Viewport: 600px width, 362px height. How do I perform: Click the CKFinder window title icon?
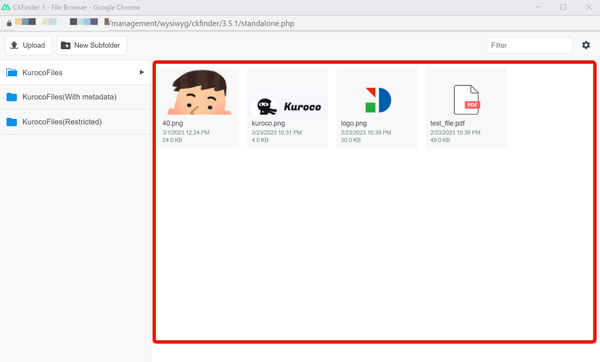(x=6, y=7)
